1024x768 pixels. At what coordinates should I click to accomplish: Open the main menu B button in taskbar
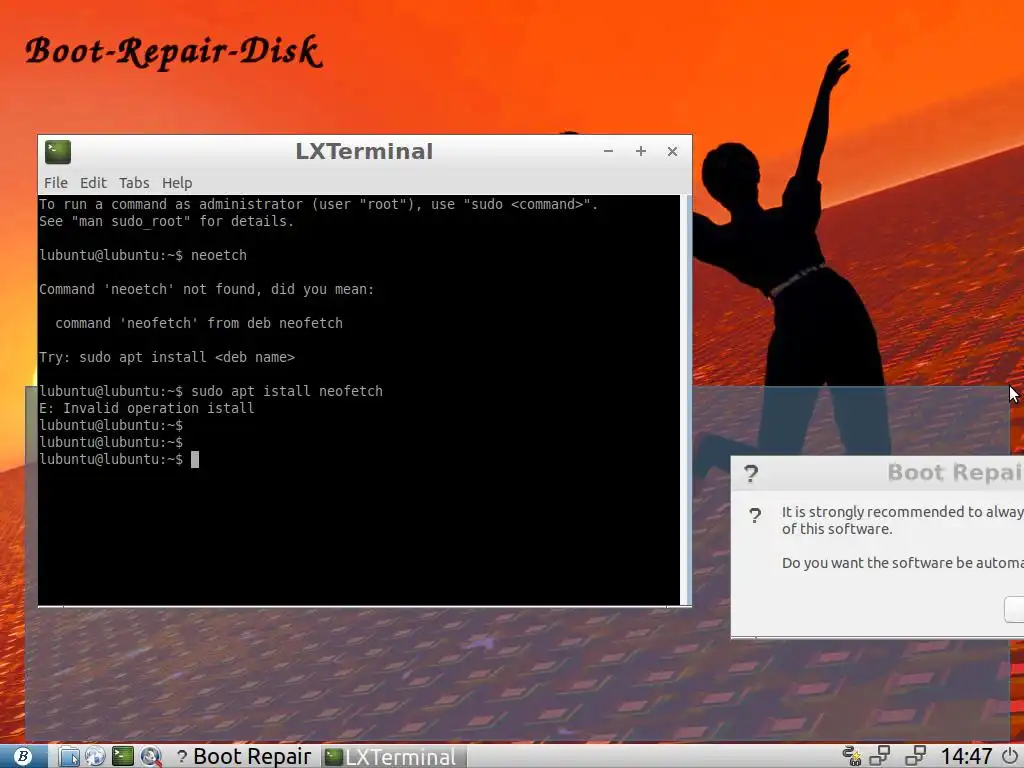click(23, 756)
